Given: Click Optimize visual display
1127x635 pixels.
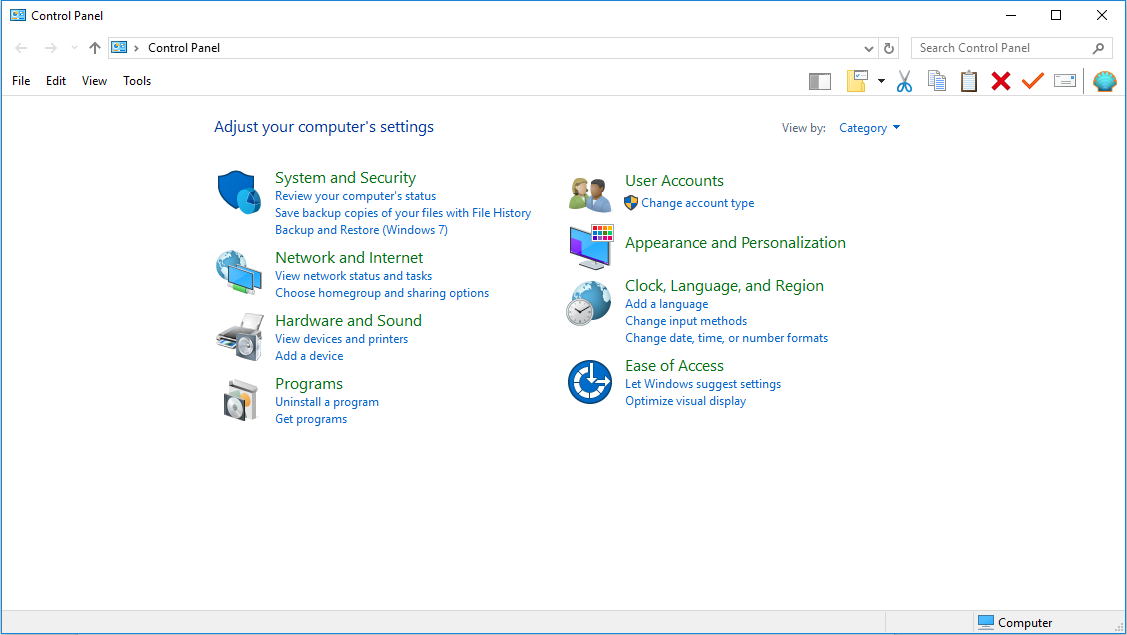Looking at the screenshot, I should click(x=685, y=401).
